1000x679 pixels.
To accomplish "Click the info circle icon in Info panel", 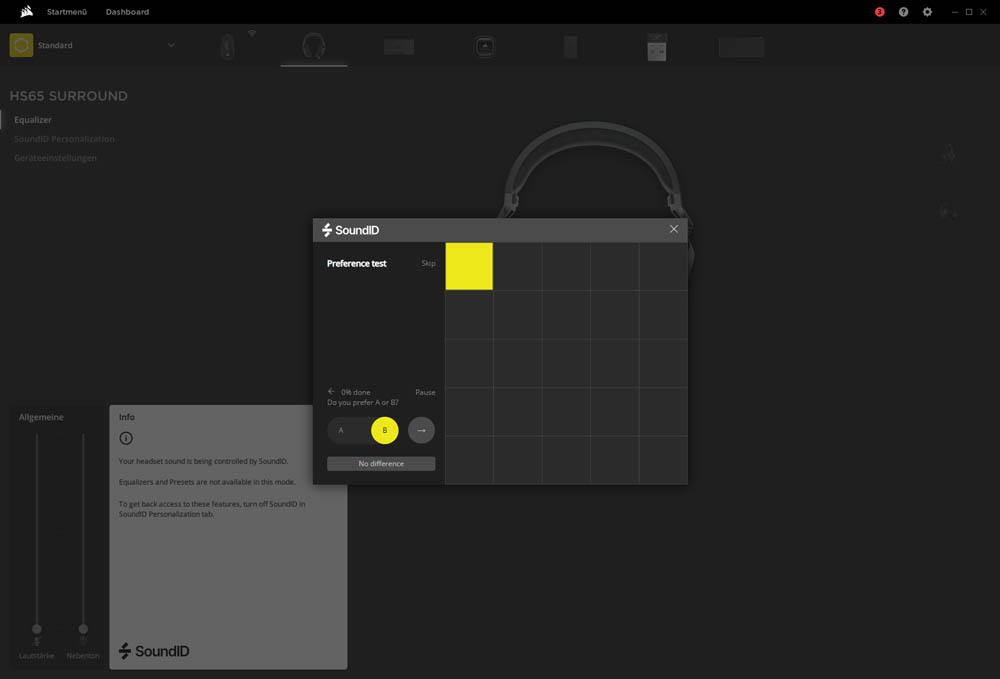I will (126, 438).
